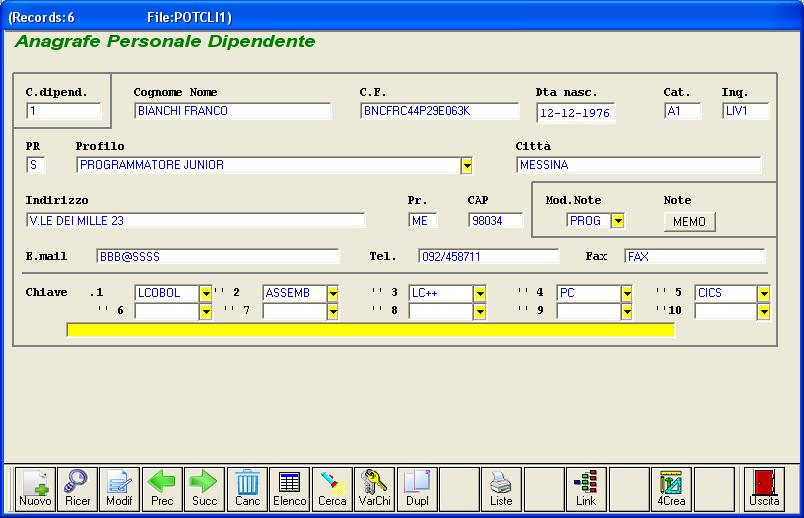The image size is (804, 518).
Task: Click the Anagrafe Personale Dipendente heading
Action: pyautogui.click(x=165, y=42)
